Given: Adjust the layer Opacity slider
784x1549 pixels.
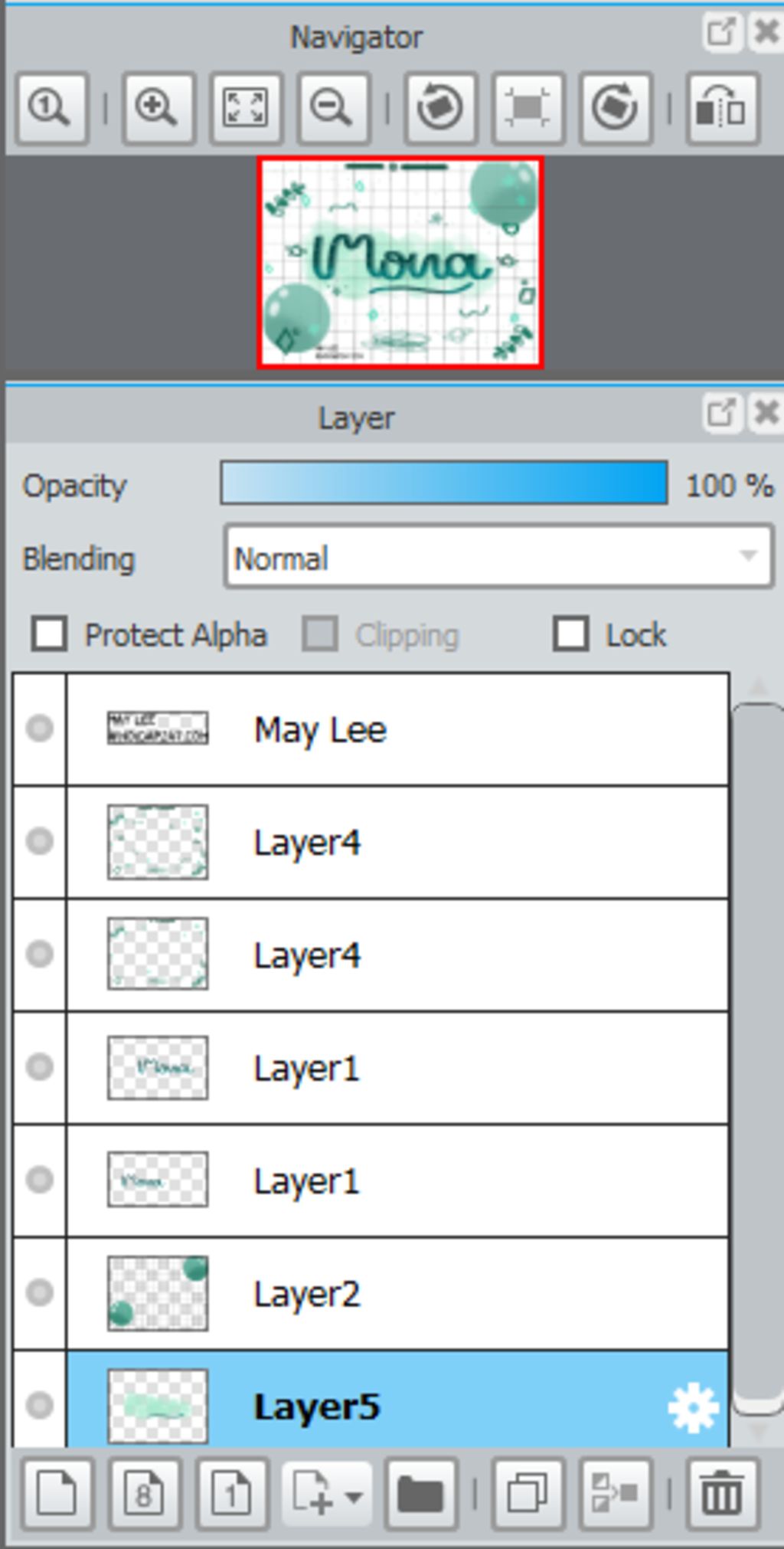Looking at the screenshot, I should pos(444,484).
